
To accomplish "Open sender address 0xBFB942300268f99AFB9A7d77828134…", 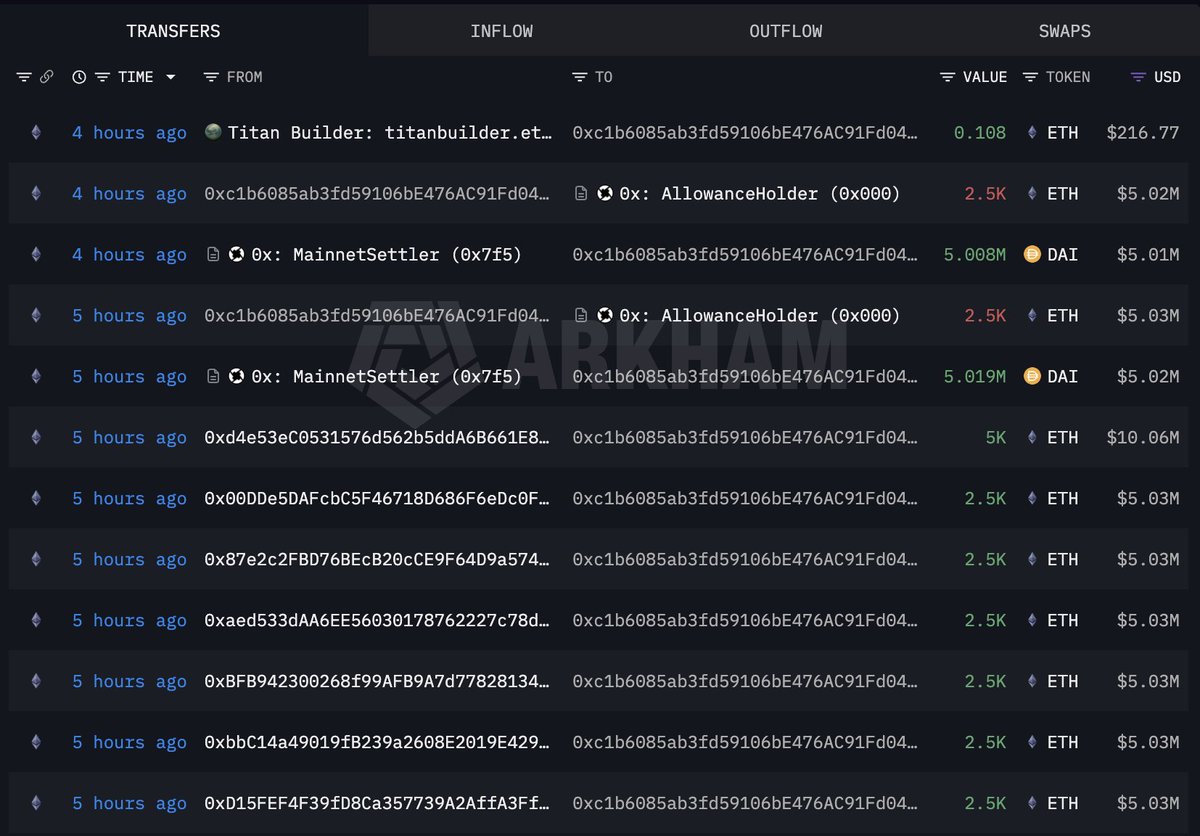I will [377, 682].
